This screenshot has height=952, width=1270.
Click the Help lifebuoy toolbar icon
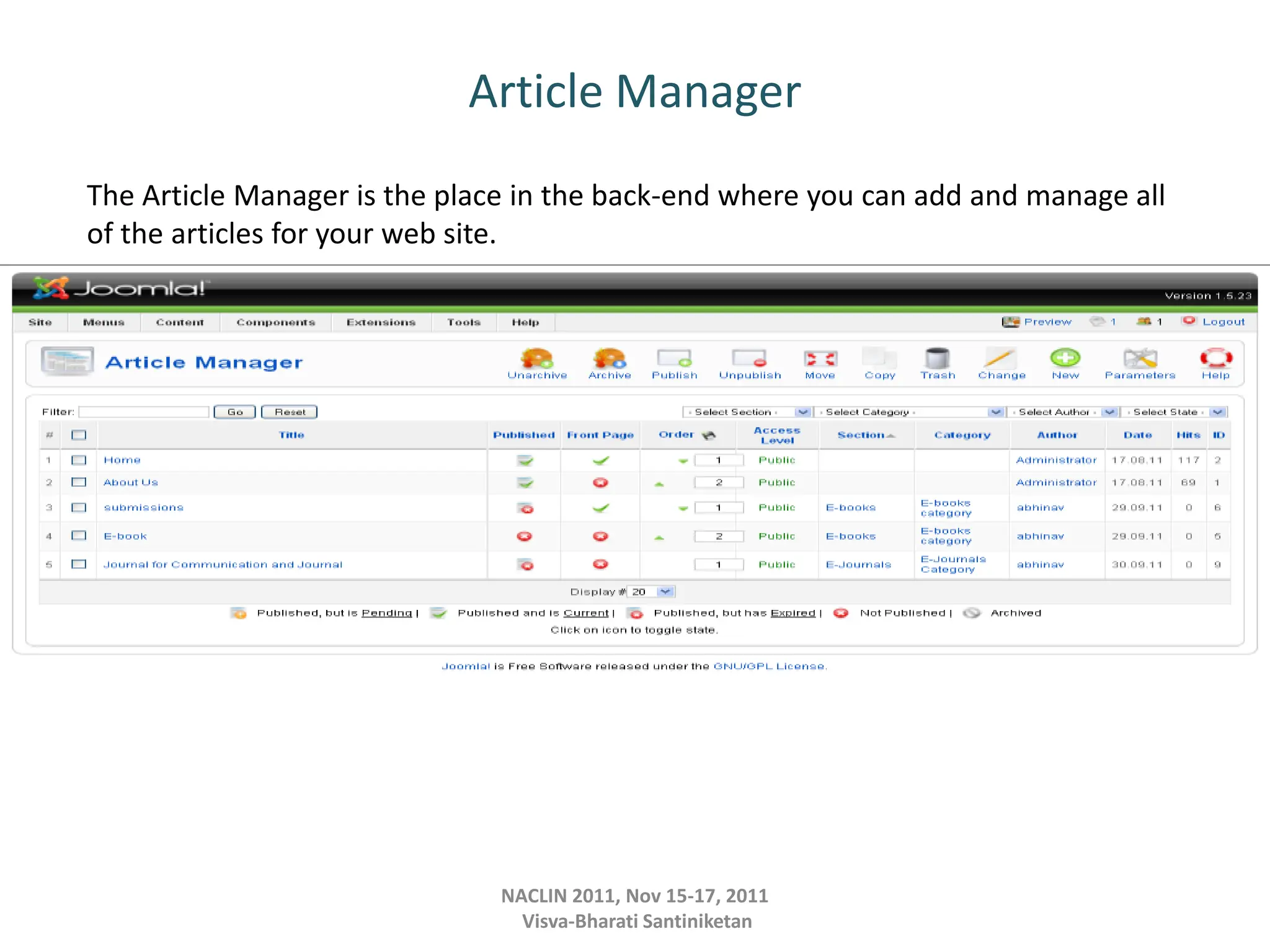tap(1215, 364)
